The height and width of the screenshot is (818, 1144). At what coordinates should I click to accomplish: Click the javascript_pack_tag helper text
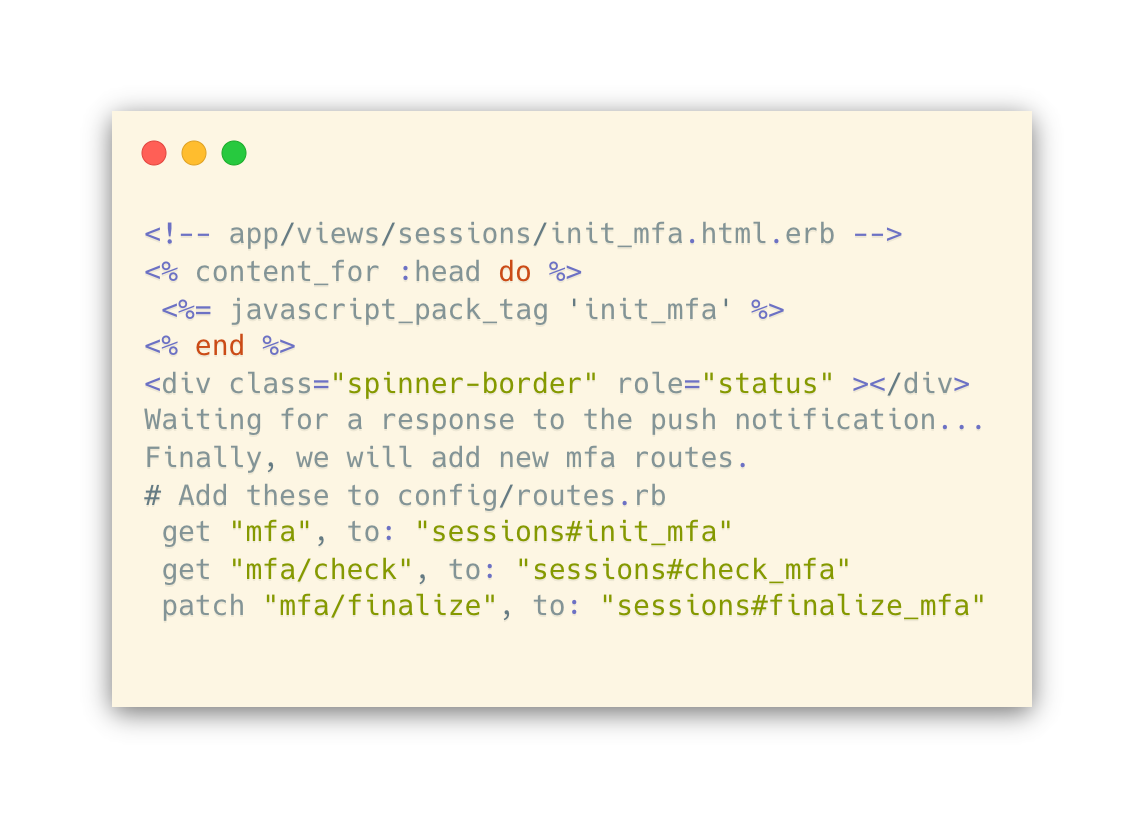click(x=389, y=310)
